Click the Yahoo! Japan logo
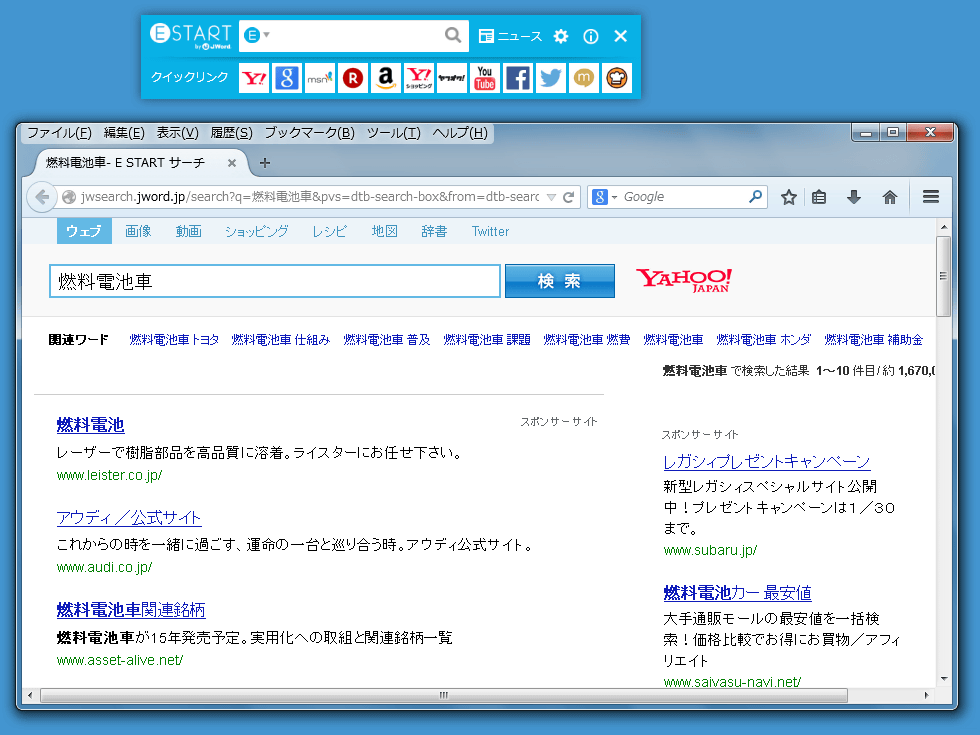980x735 pixels. click(684, 281)
